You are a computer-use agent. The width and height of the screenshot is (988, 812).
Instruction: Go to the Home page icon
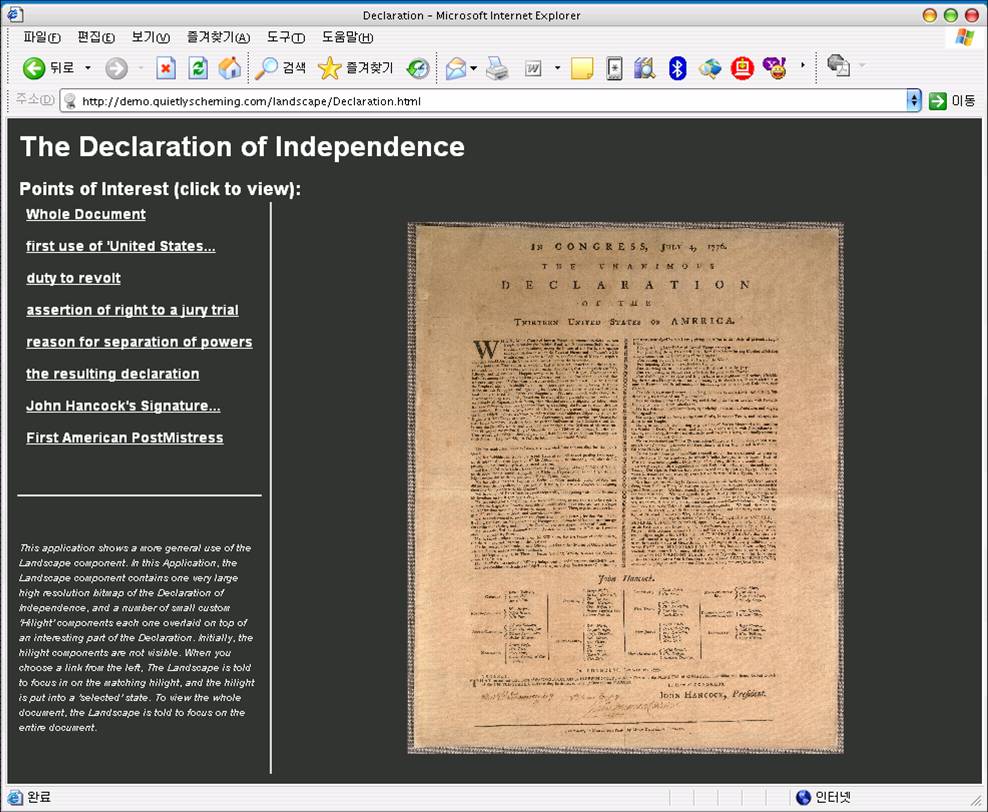click(x=230, y=68)
